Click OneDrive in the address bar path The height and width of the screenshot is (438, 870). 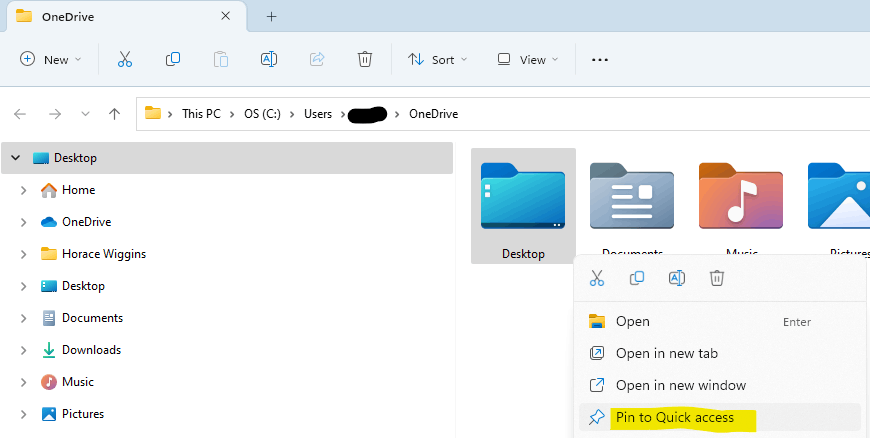[433, 114]
